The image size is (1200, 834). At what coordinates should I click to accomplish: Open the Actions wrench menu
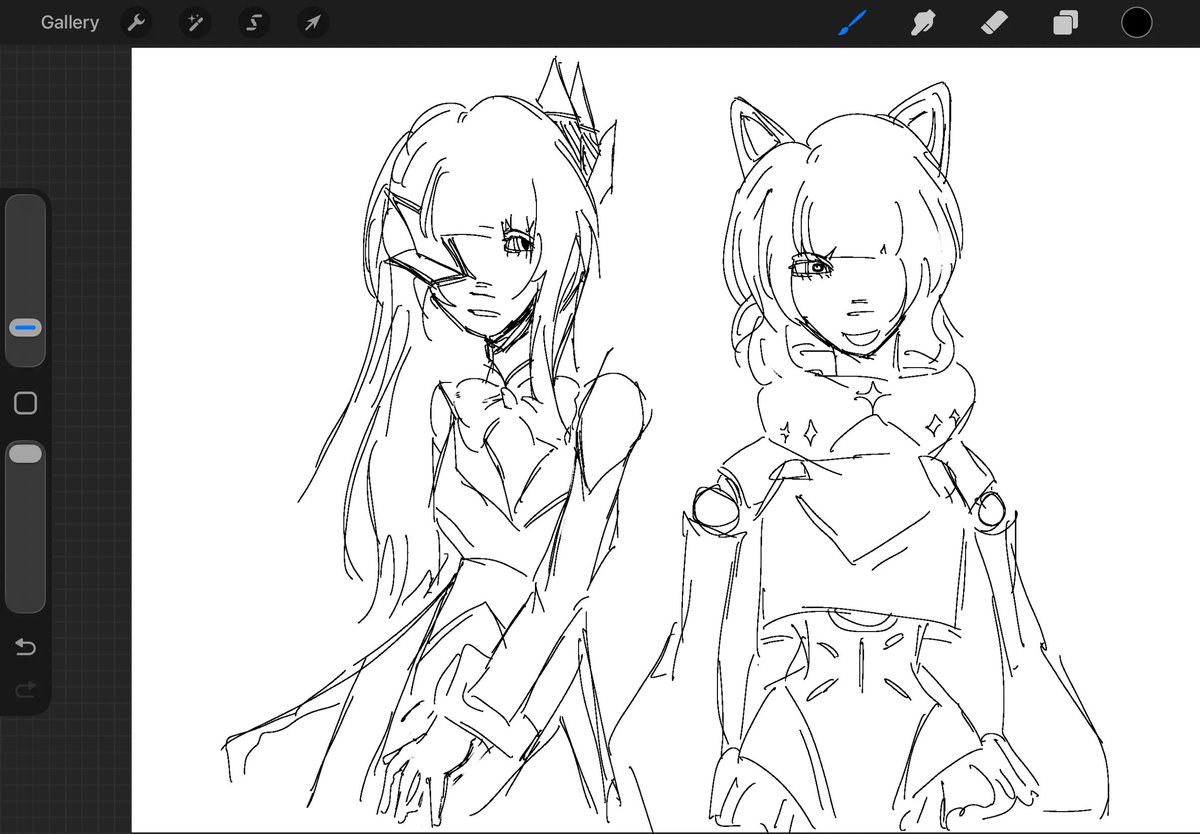click(x=136, y=23)
